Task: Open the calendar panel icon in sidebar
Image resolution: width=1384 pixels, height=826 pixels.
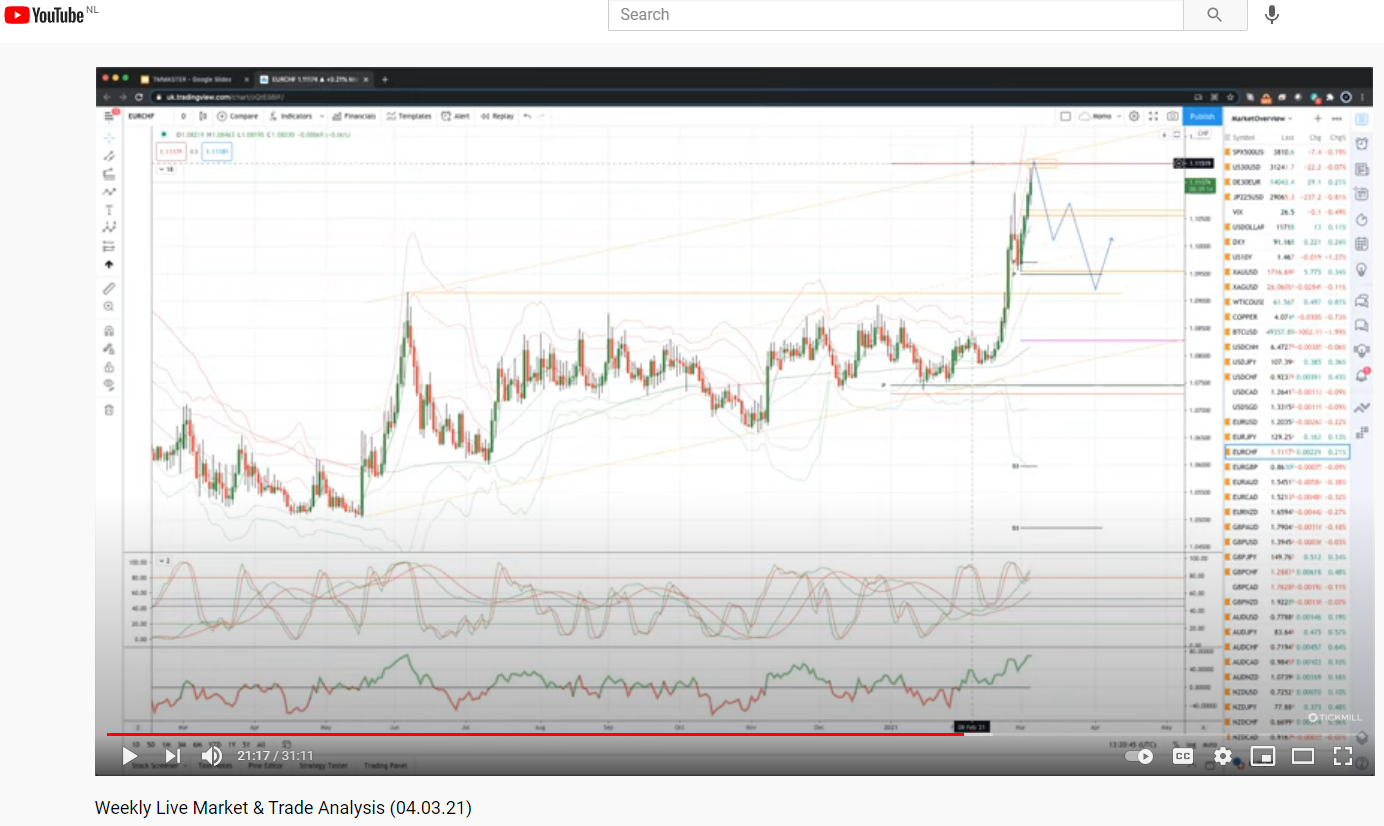Action: pos(1361,244)
